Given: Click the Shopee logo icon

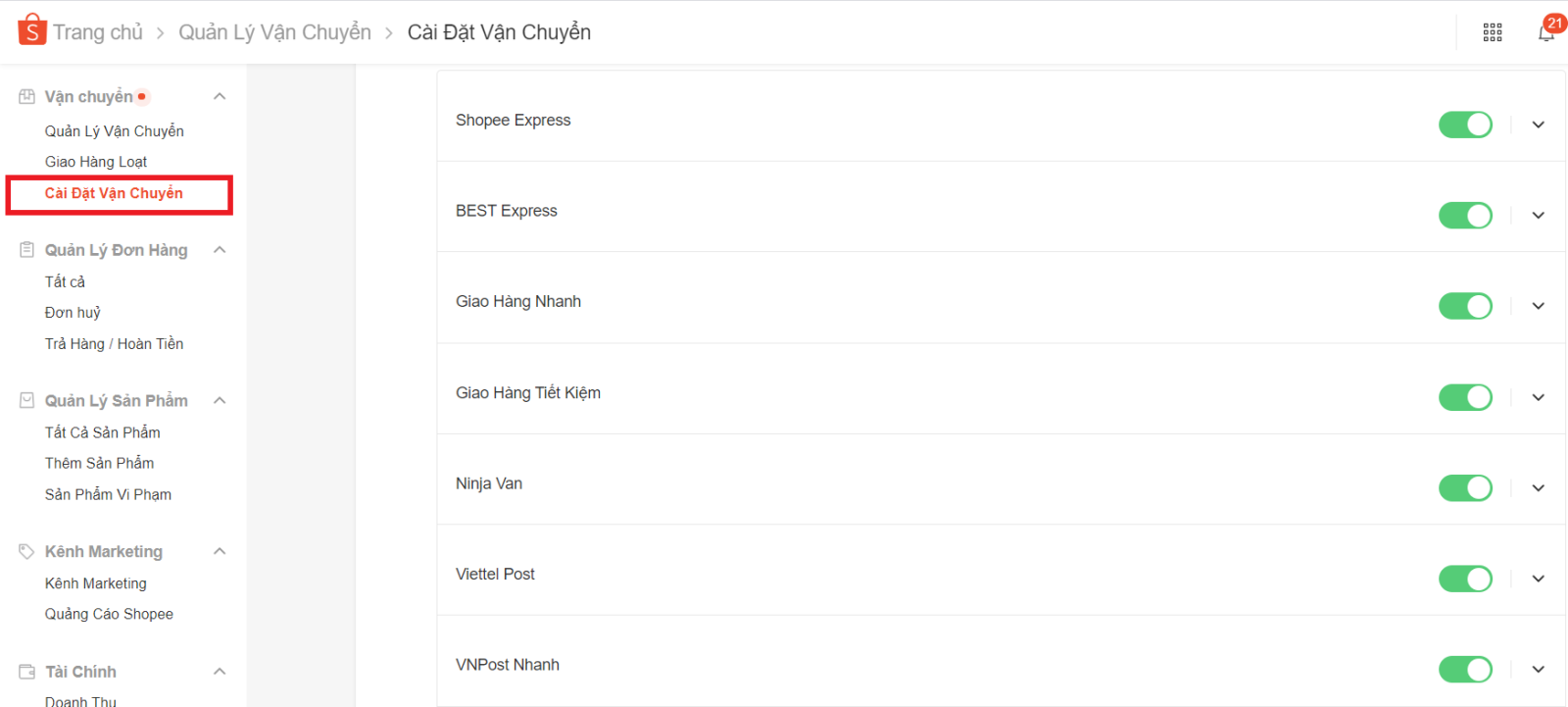Looking at the screenshot, I should click(x=32, y=30).
